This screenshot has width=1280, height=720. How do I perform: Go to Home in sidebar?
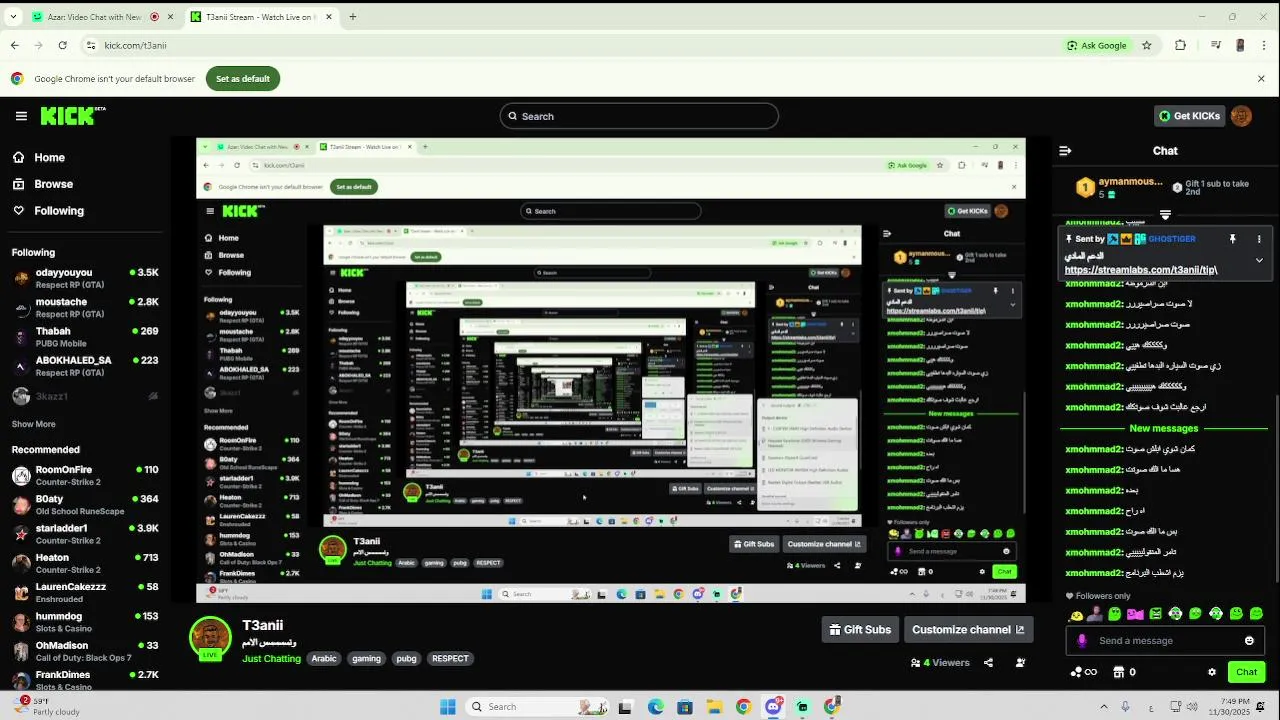(x=39, y=158)
